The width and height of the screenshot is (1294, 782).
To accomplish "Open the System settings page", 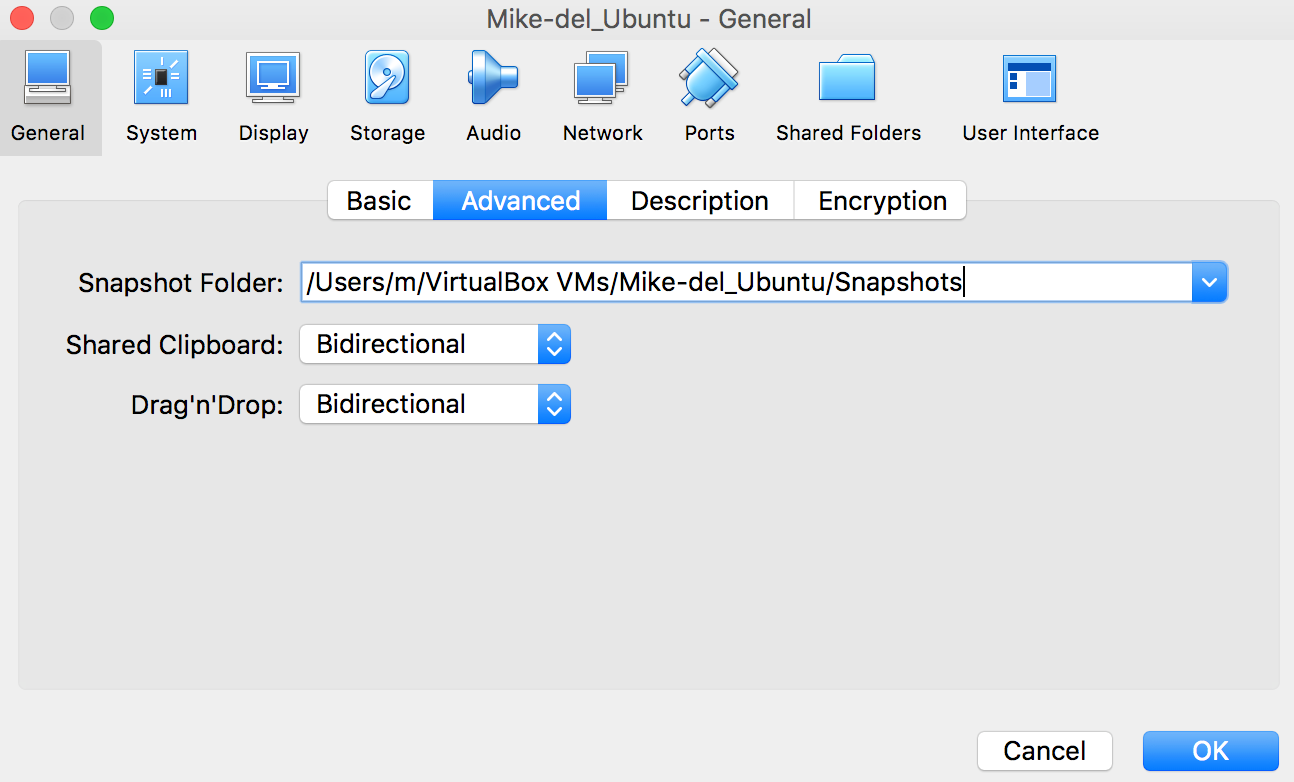I will point(161,95).
